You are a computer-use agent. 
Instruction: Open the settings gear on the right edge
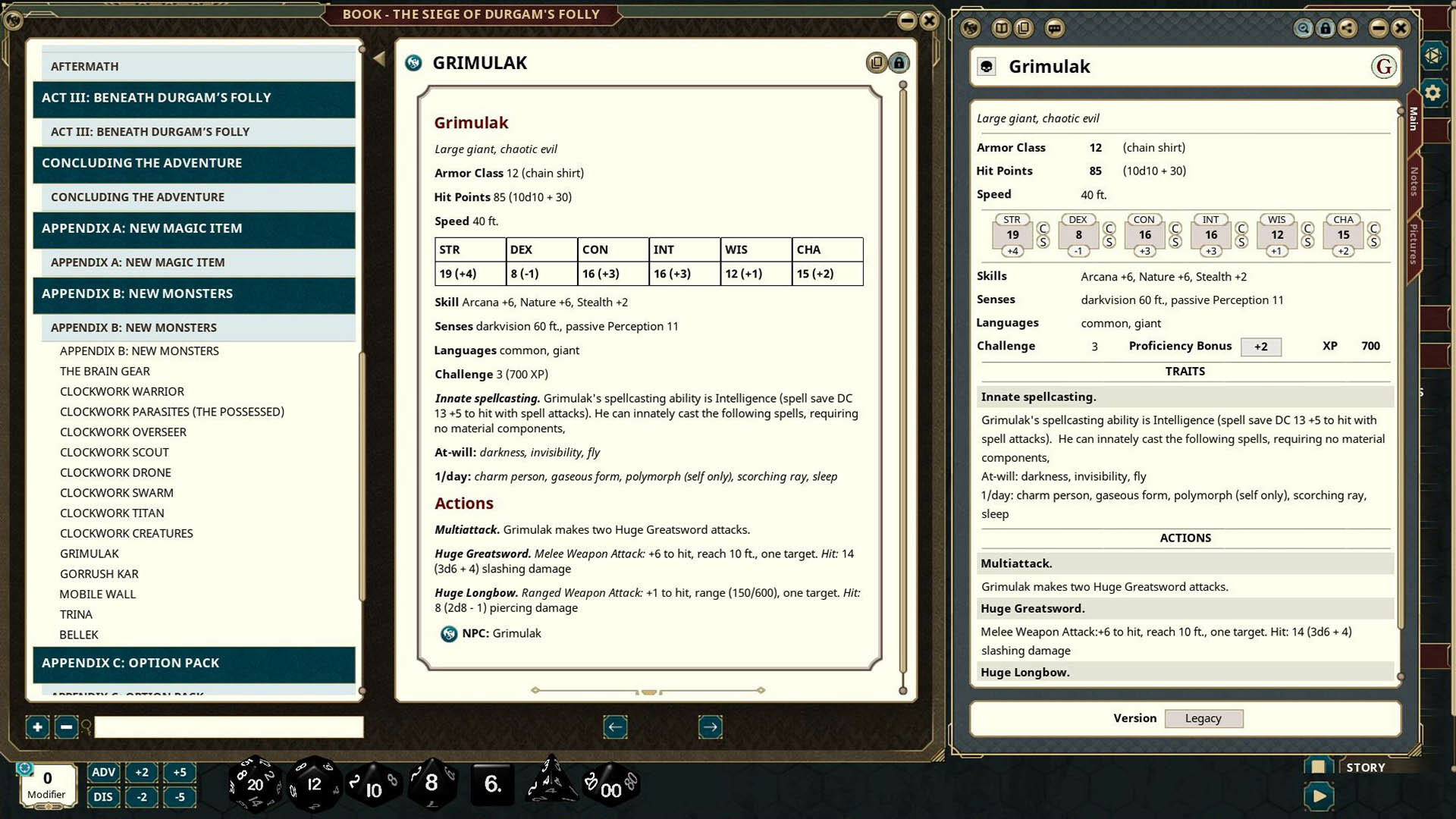point(1432,93)
